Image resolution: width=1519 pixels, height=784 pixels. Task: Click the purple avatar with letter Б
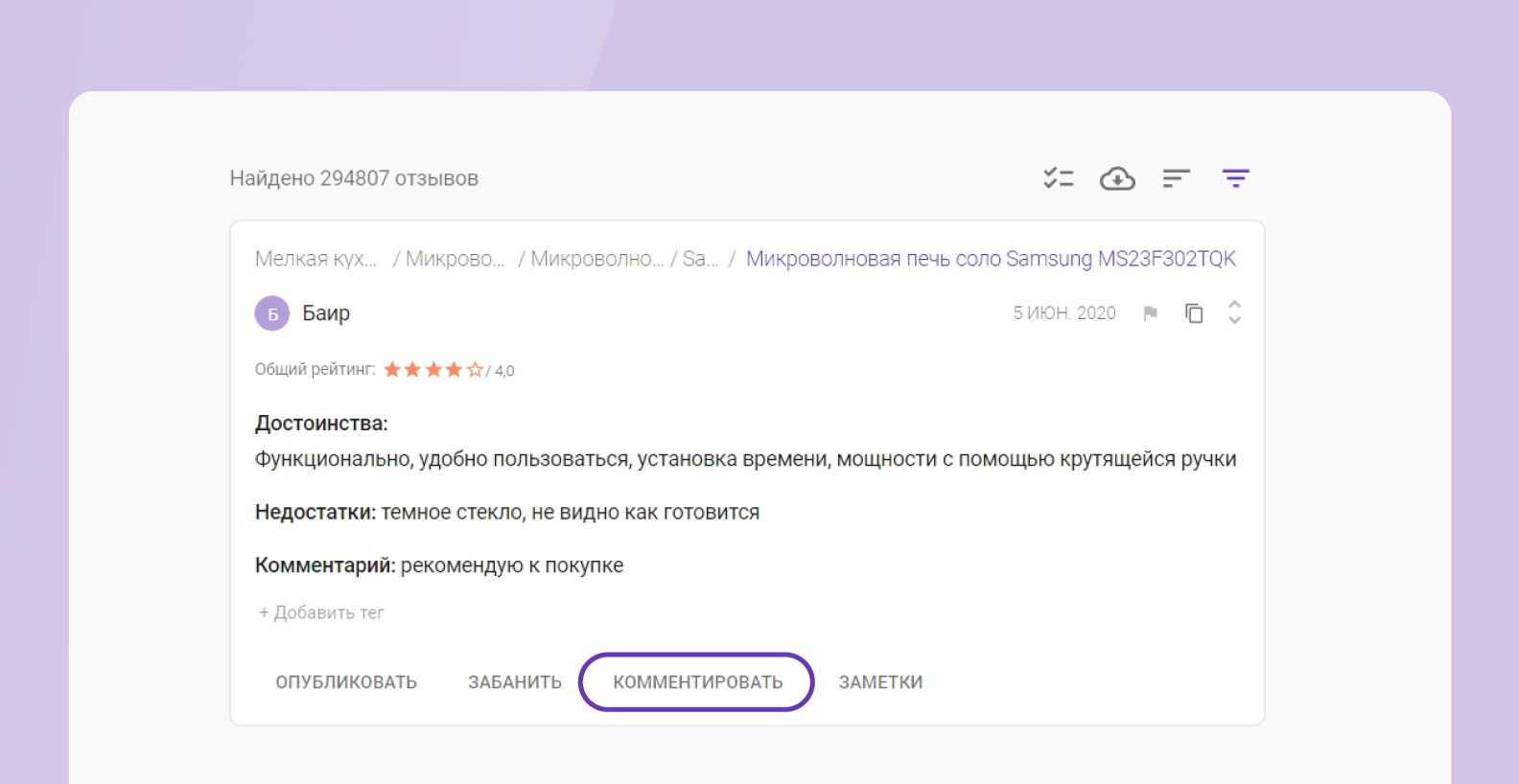tap(272, 313)
